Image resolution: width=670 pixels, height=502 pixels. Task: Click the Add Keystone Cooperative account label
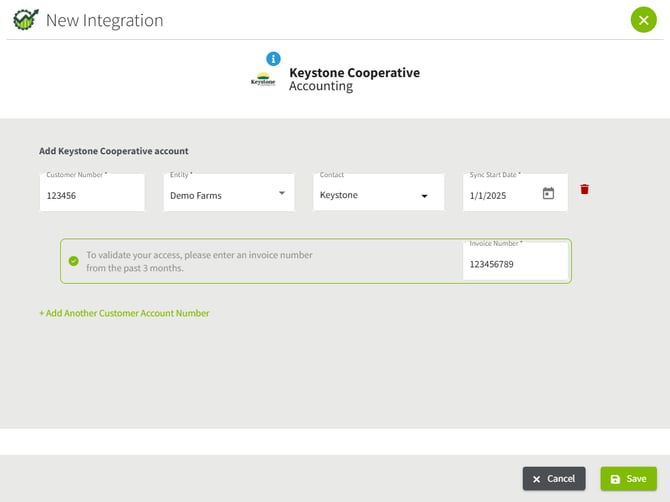click(114, 151)
